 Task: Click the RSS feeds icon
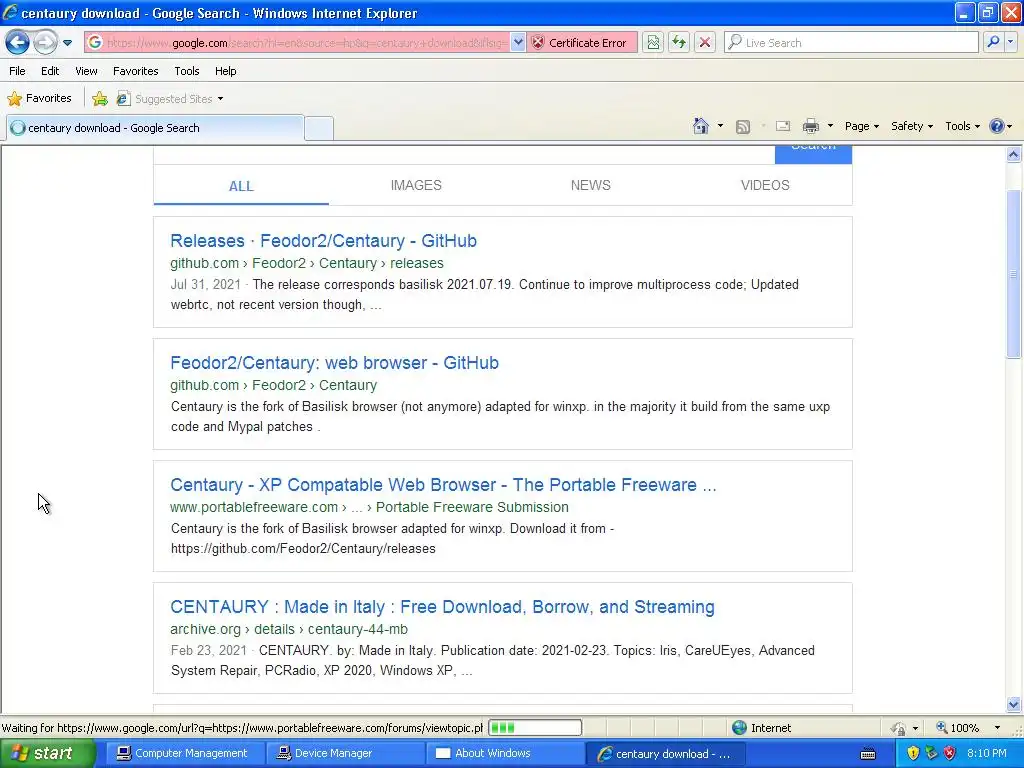coord(743,127)
